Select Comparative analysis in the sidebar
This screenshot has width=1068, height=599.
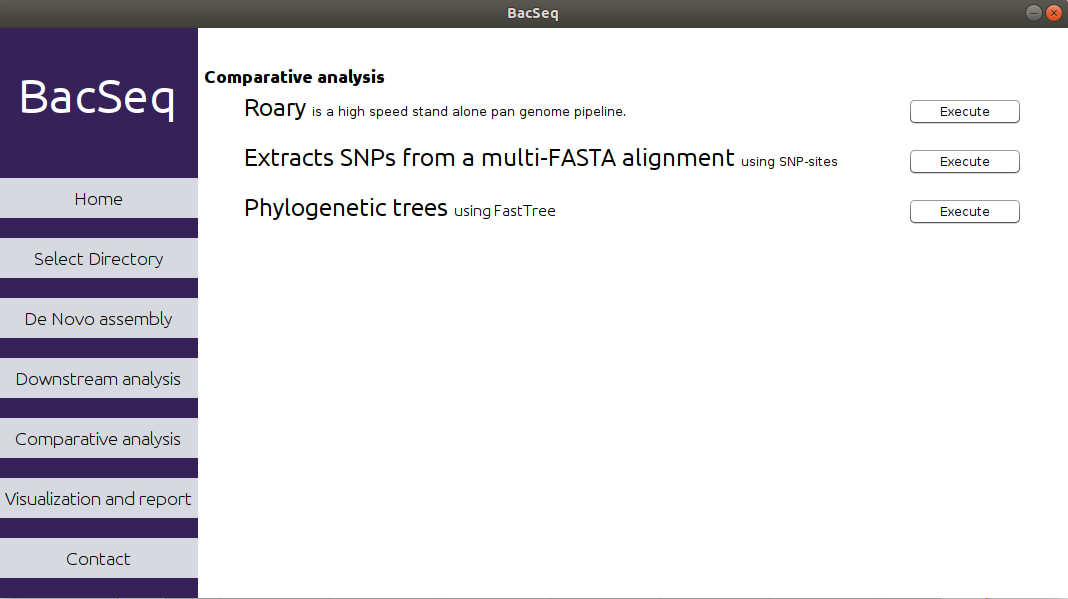(99, 438)
